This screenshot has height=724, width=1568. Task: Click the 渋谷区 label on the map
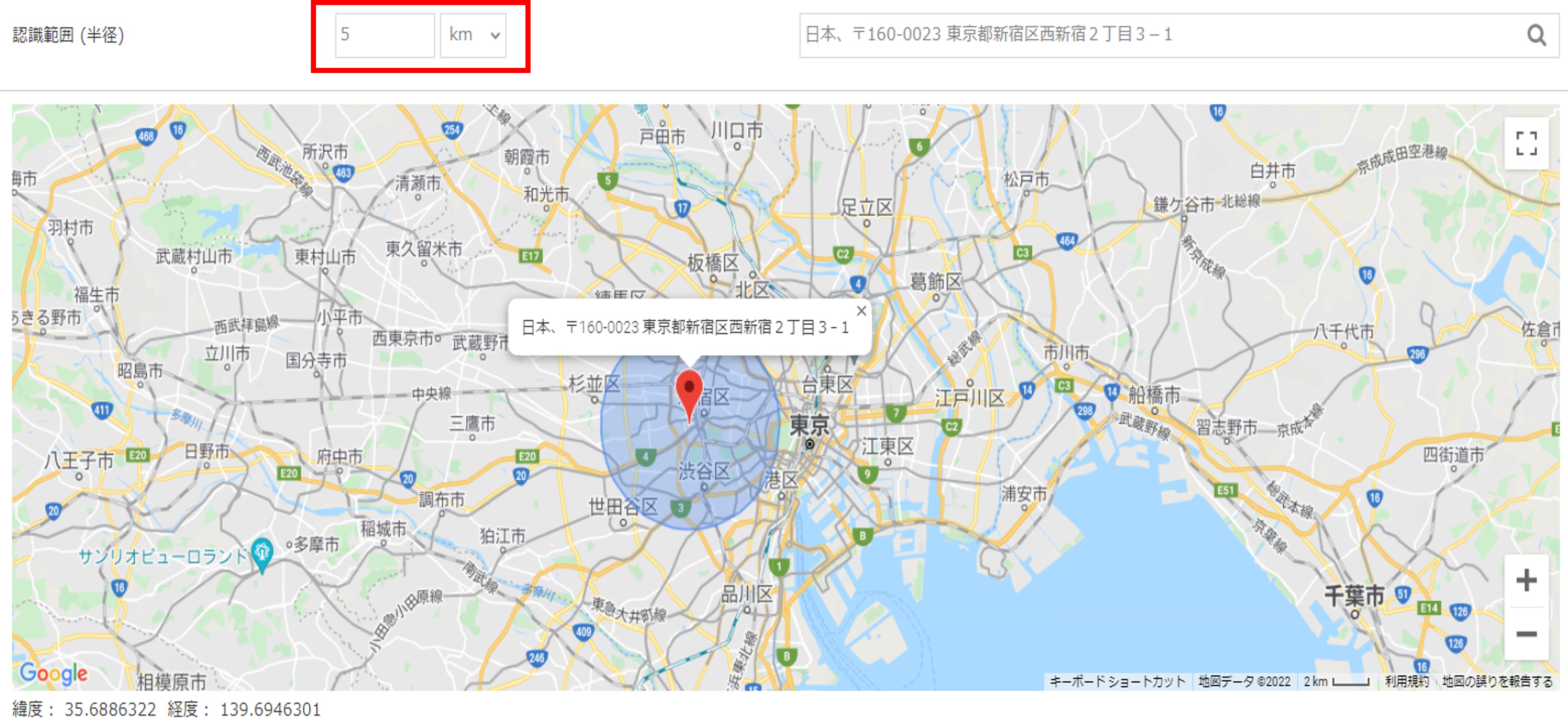(704, 471)
